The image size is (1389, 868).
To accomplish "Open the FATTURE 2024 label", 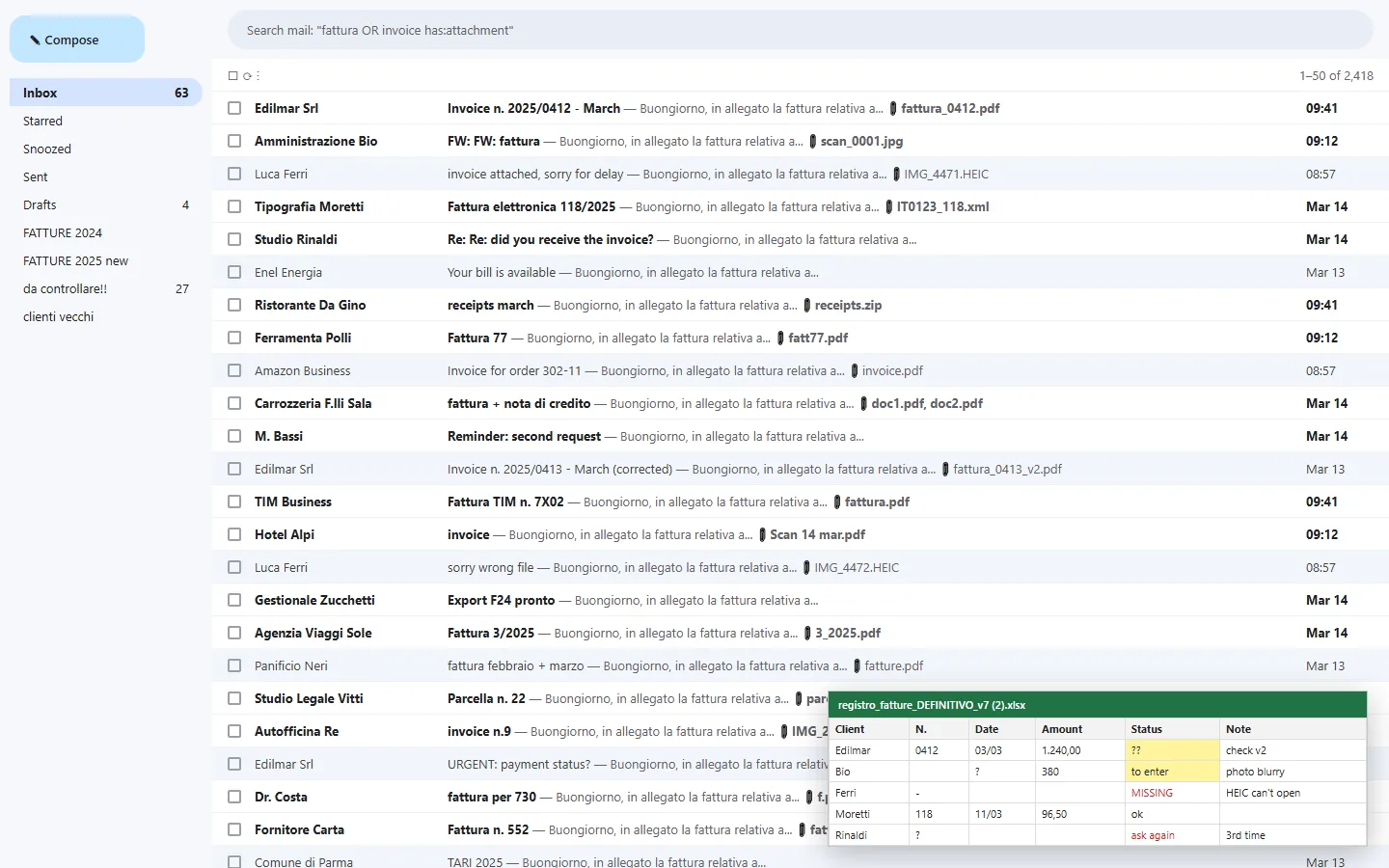I will (106, 232).
